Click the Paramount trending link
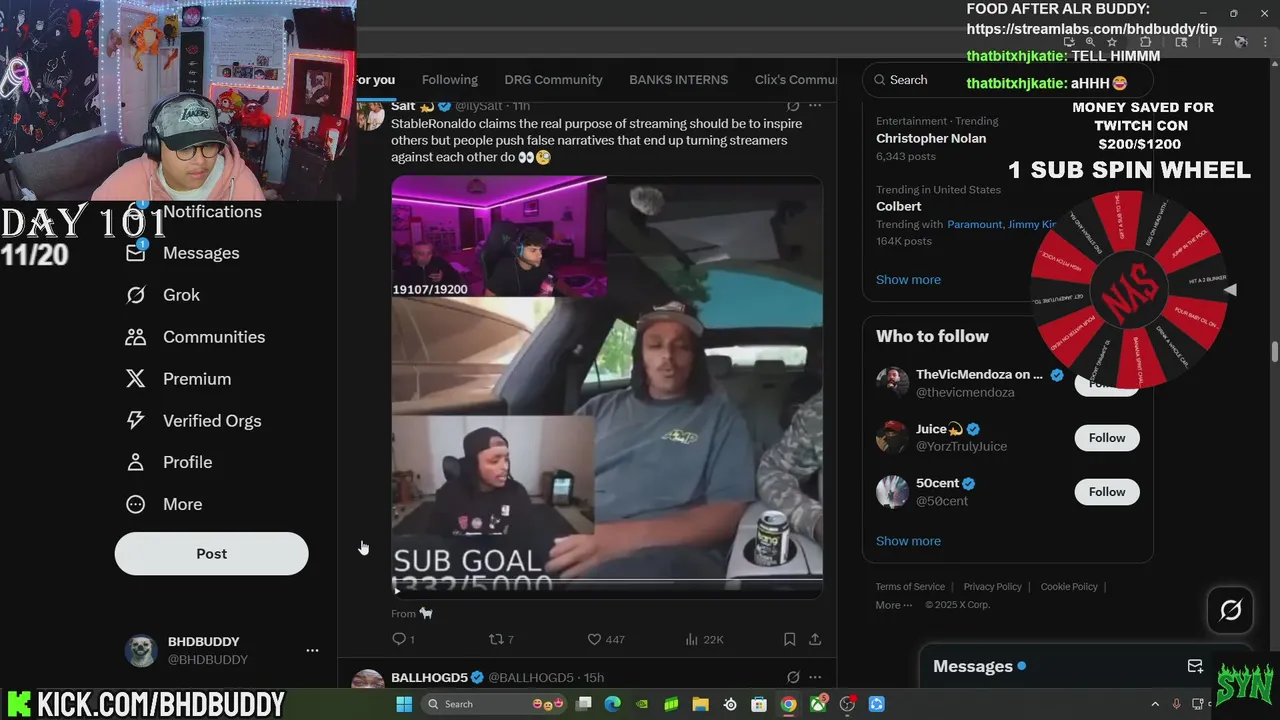Image resolution: width=1280 pixels, height=720 pixels. click(x=975, y=224)
